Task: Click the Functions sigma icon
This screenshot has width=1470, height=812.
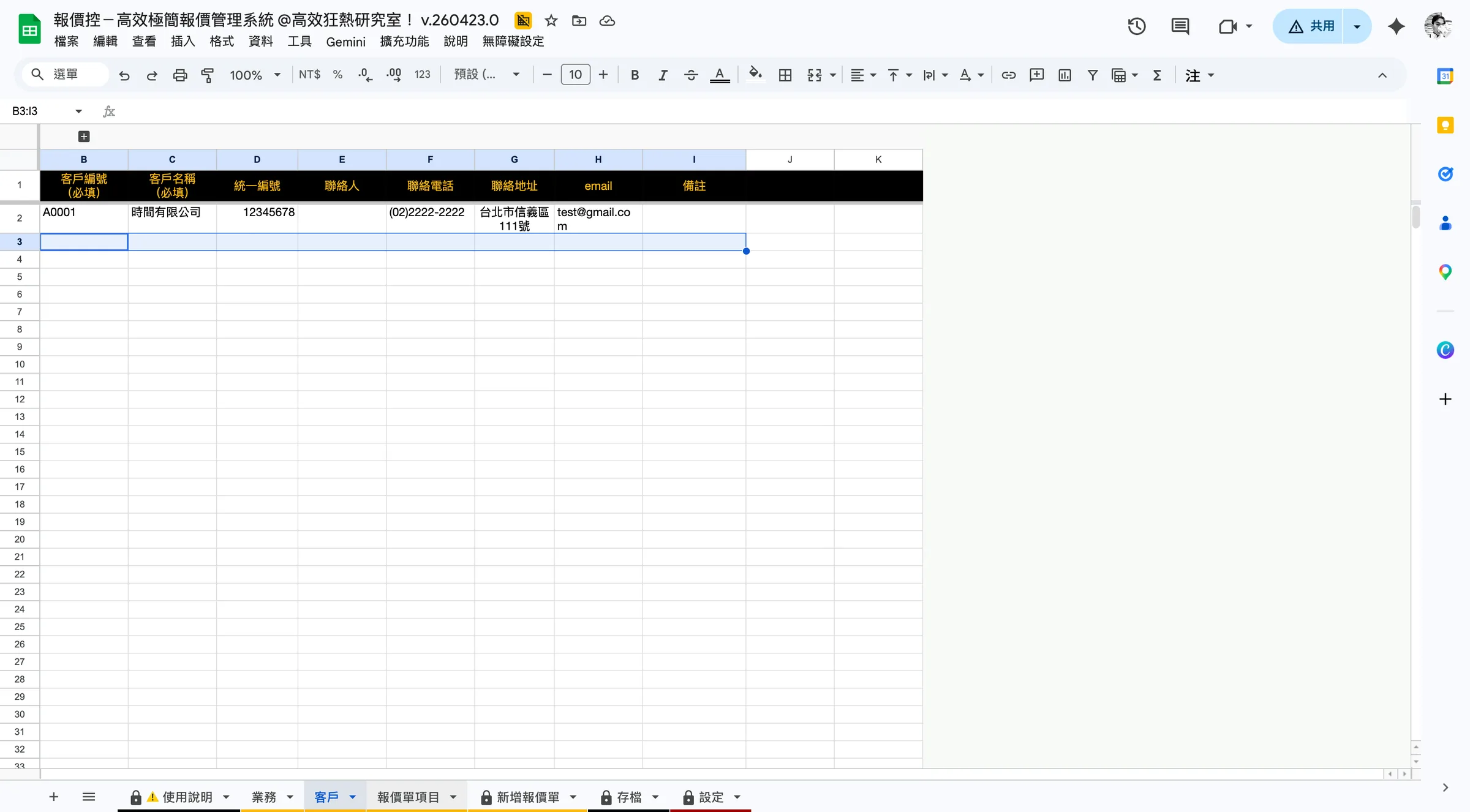Action: [x=1157, y=75]
